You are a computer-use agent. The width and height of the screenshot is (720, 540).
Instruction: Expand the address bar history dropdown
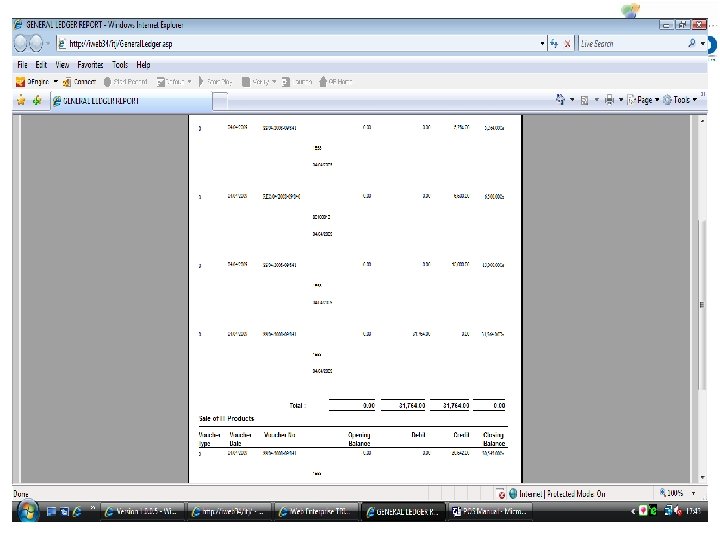pos(542,44)
